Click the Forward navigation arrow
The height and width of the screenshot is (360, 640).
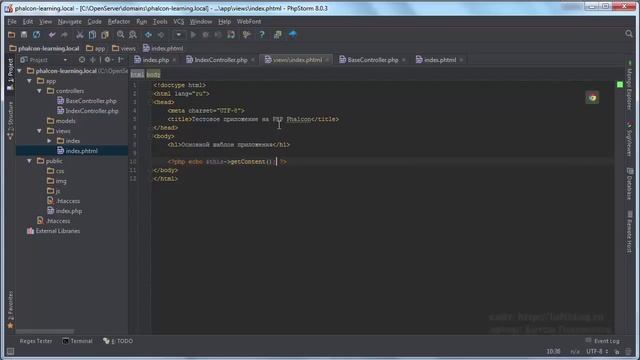point(161,35)
